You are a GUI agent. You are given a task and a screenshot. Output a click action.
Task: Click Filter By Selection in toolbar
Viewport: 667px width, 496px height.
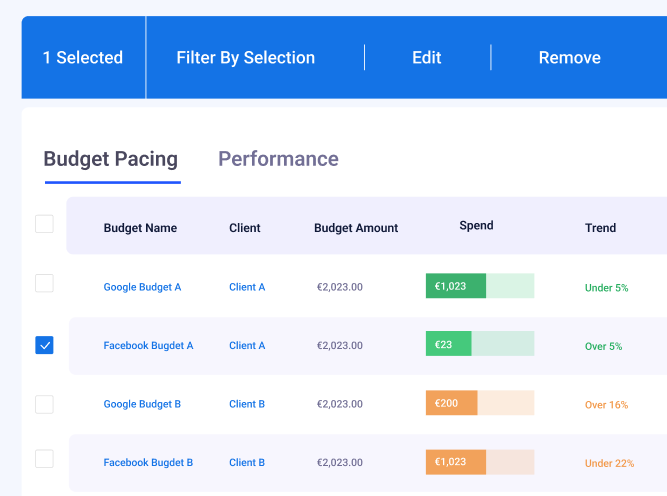pyautogui.click(x=245, y=58)
